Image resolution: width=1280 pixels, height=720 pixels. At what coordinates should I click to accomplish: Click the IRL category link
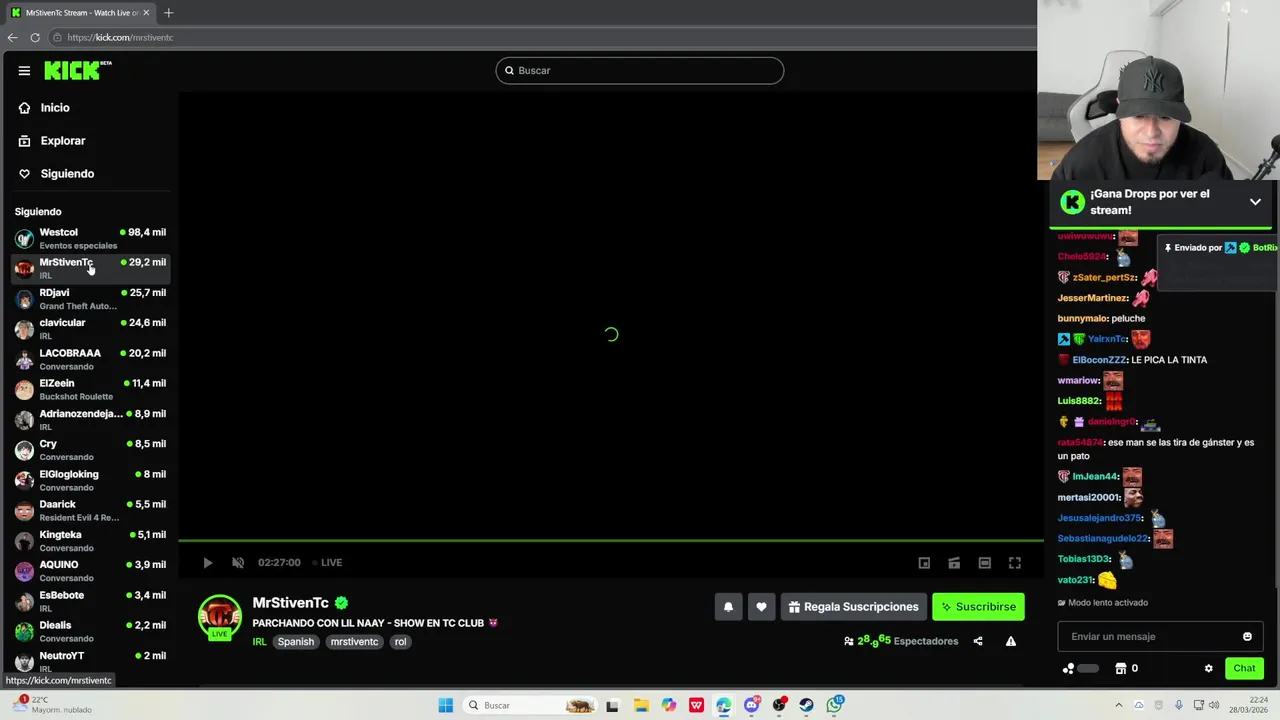click(x=259, y=642)
